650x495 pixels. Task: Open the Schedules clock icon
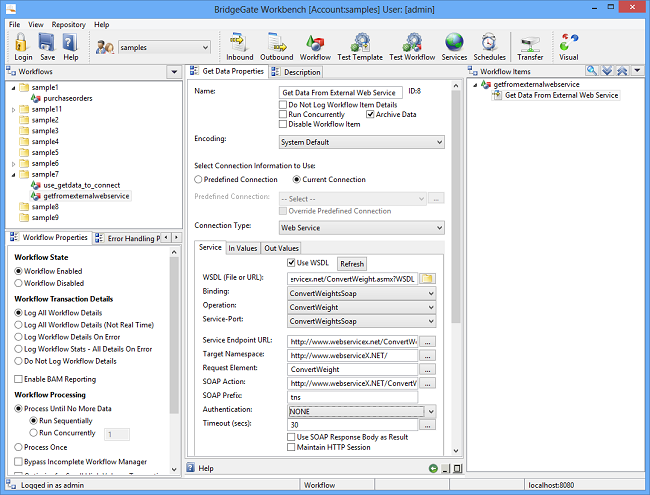(489, 42)
